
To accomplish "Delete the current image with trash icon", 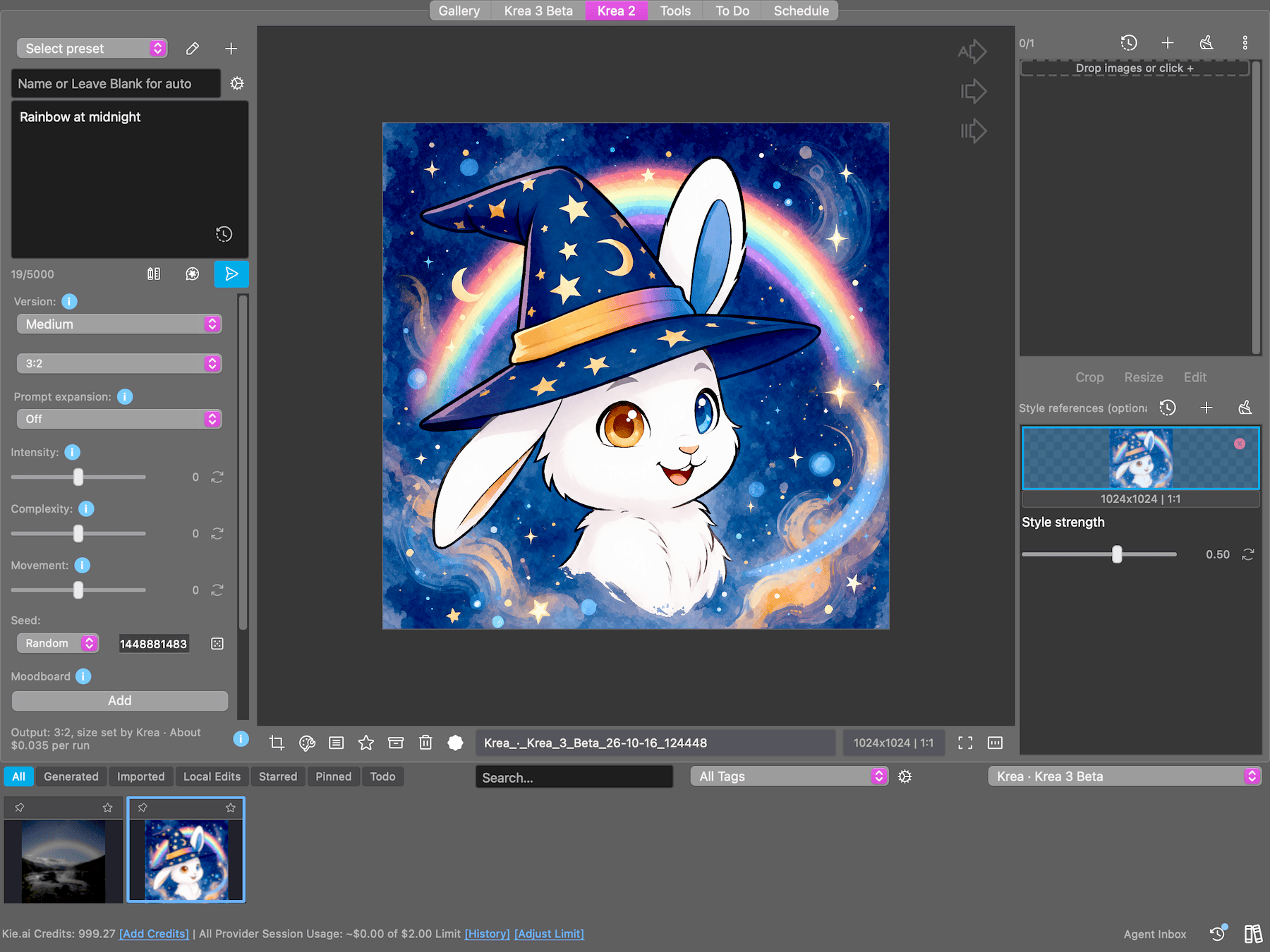I will tap(425, 743).
